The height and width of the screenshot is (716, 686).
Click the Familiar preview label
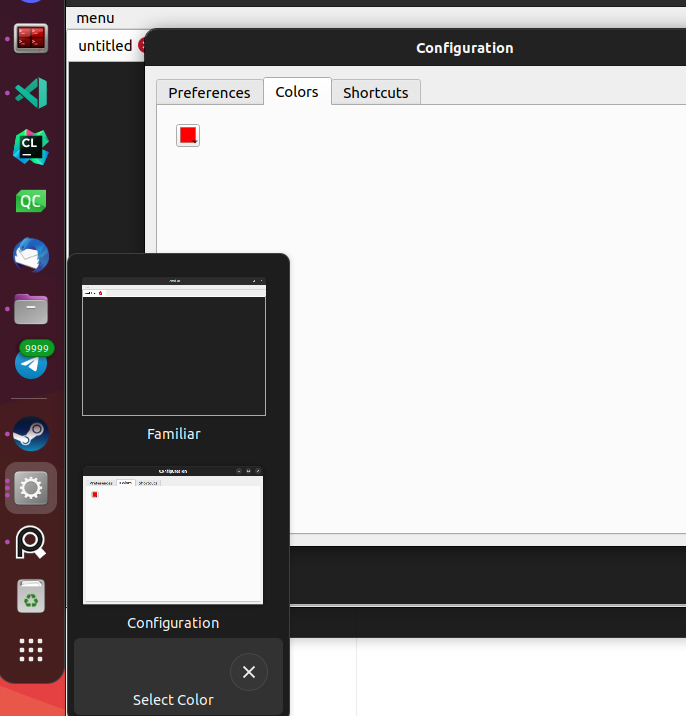coord(174,434)
